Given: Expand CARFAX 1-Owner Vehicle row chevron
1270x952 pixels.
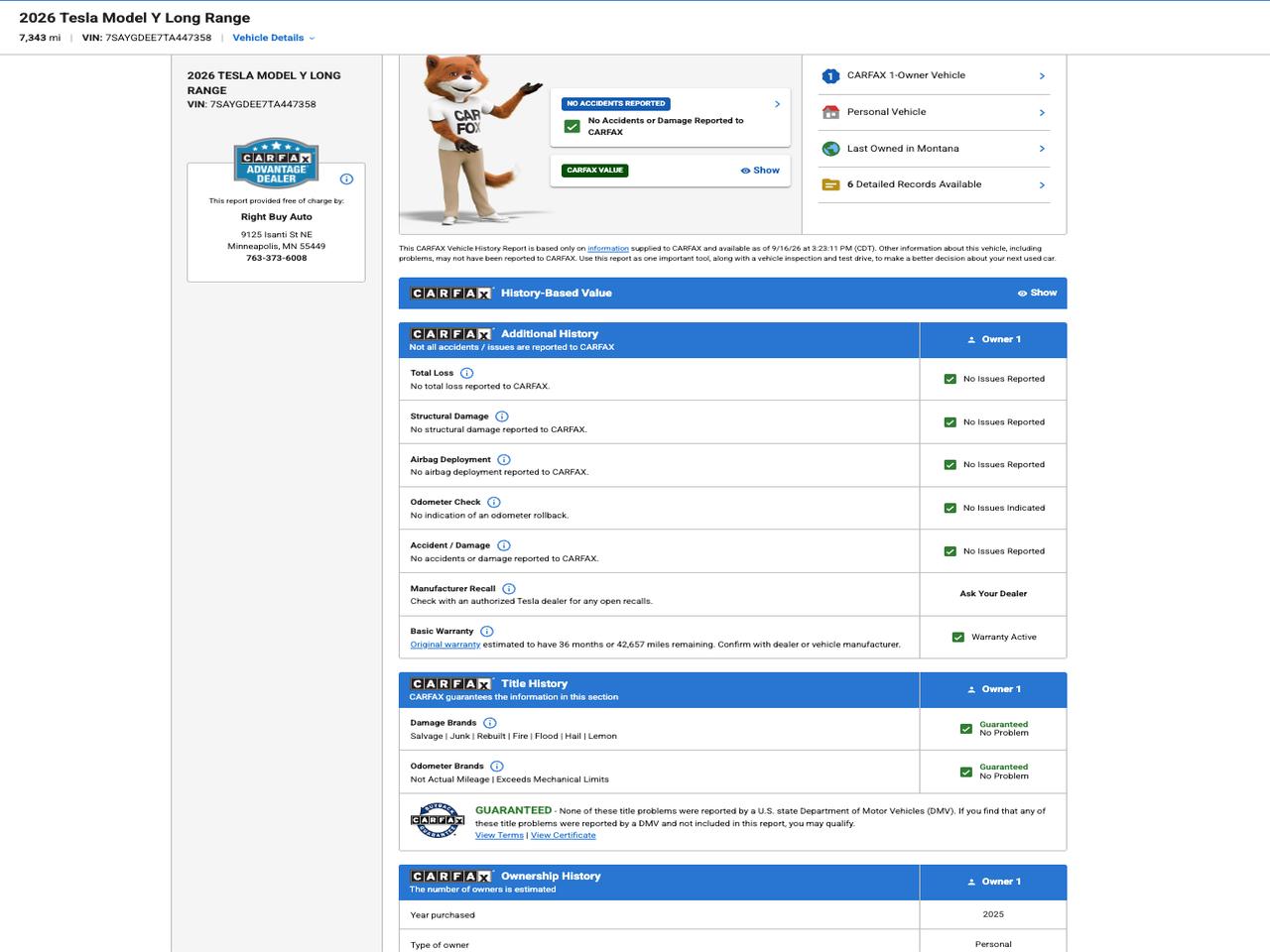Looking at the screenshot, I should pos(1042,76).
